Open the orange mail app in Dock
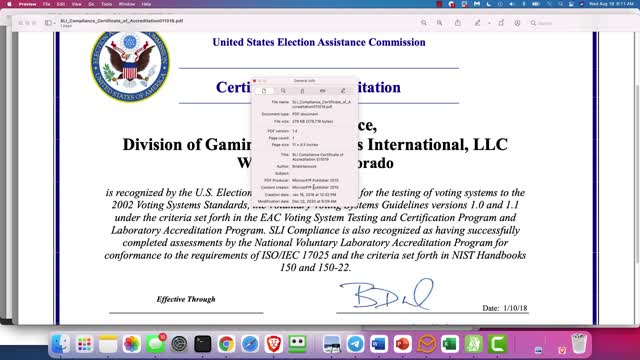The width and height of the screenshot is (640, 360). click(426, 344)
